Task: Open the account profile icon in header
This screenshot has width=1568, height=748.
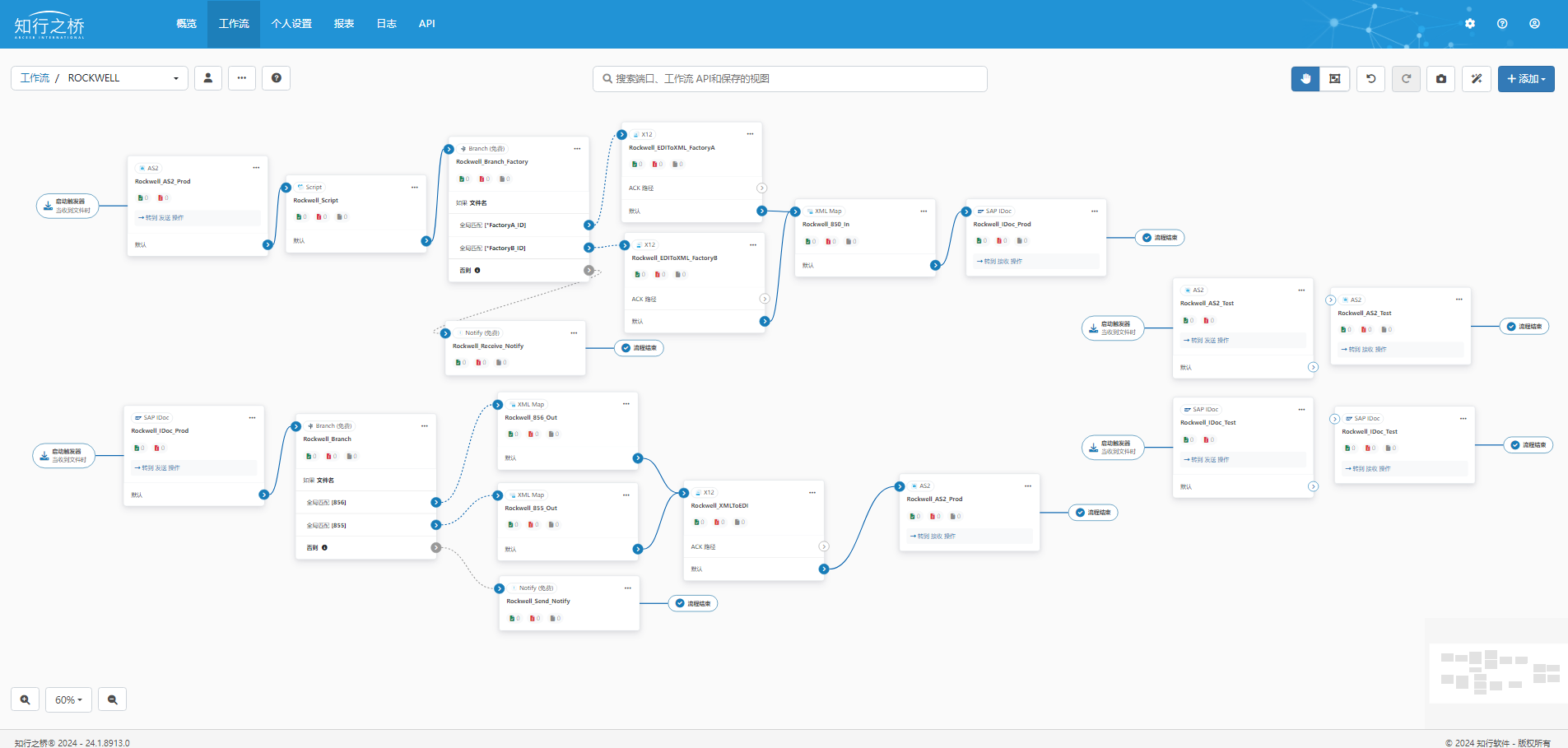Action: [1534, 24]
